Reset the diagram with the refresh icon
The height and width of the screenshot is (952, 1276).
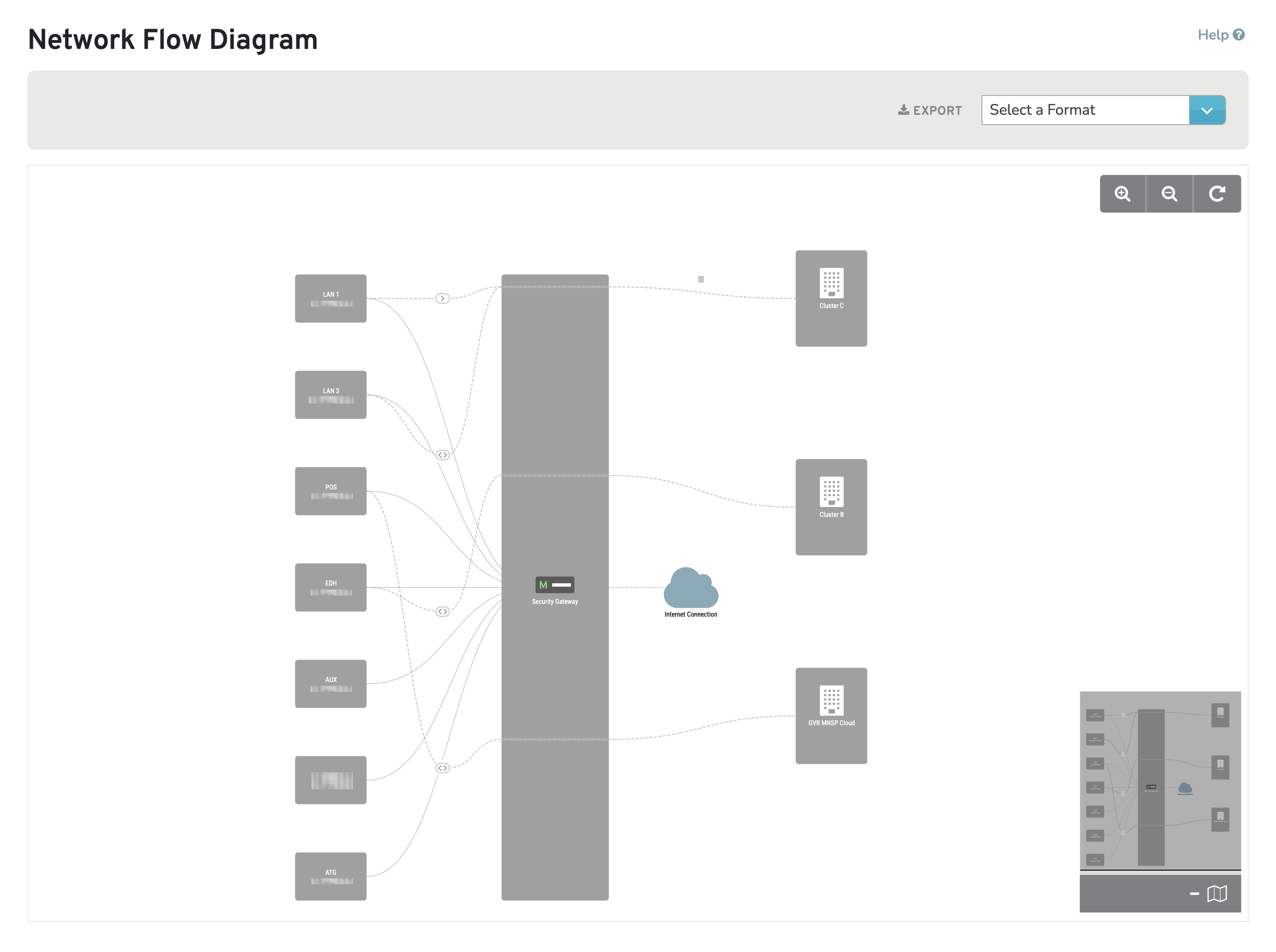(1217, 194)
